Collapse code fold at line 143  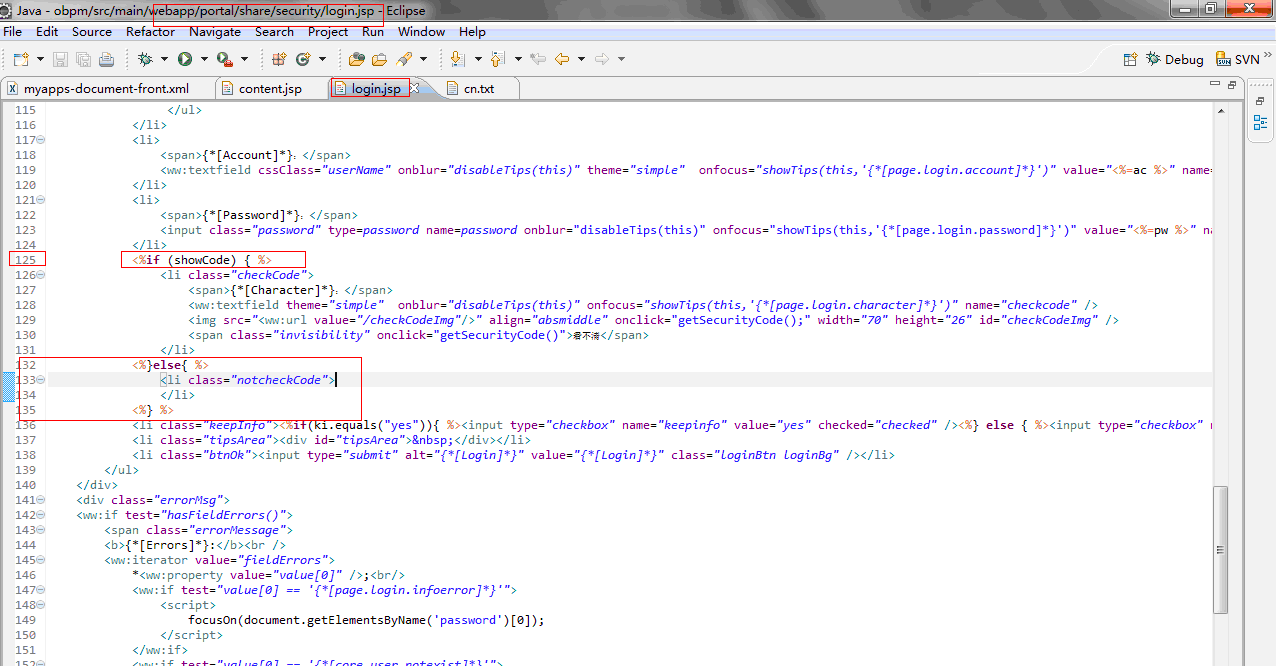[x=41, y=530]
